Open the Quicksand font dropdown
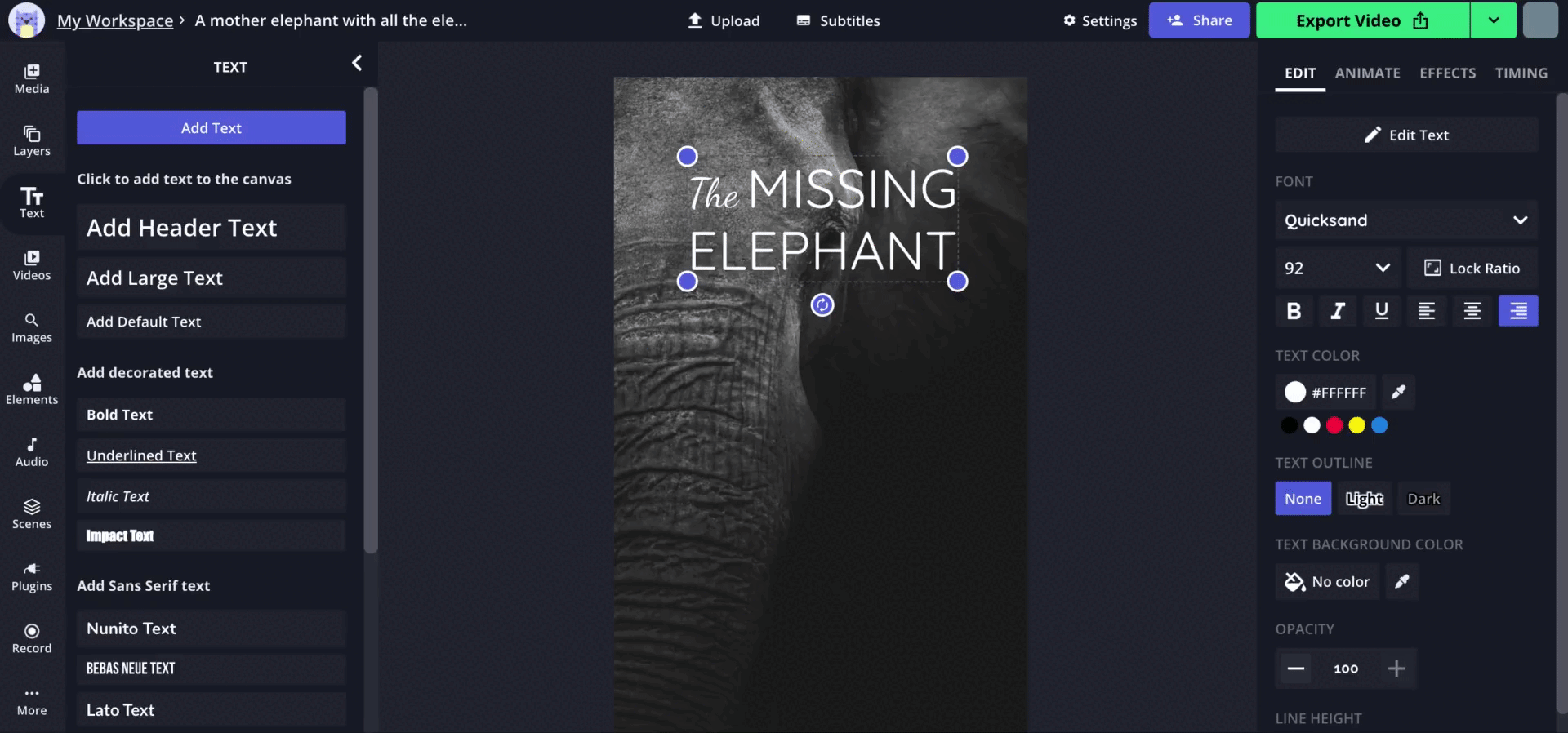 point(1405,220)
